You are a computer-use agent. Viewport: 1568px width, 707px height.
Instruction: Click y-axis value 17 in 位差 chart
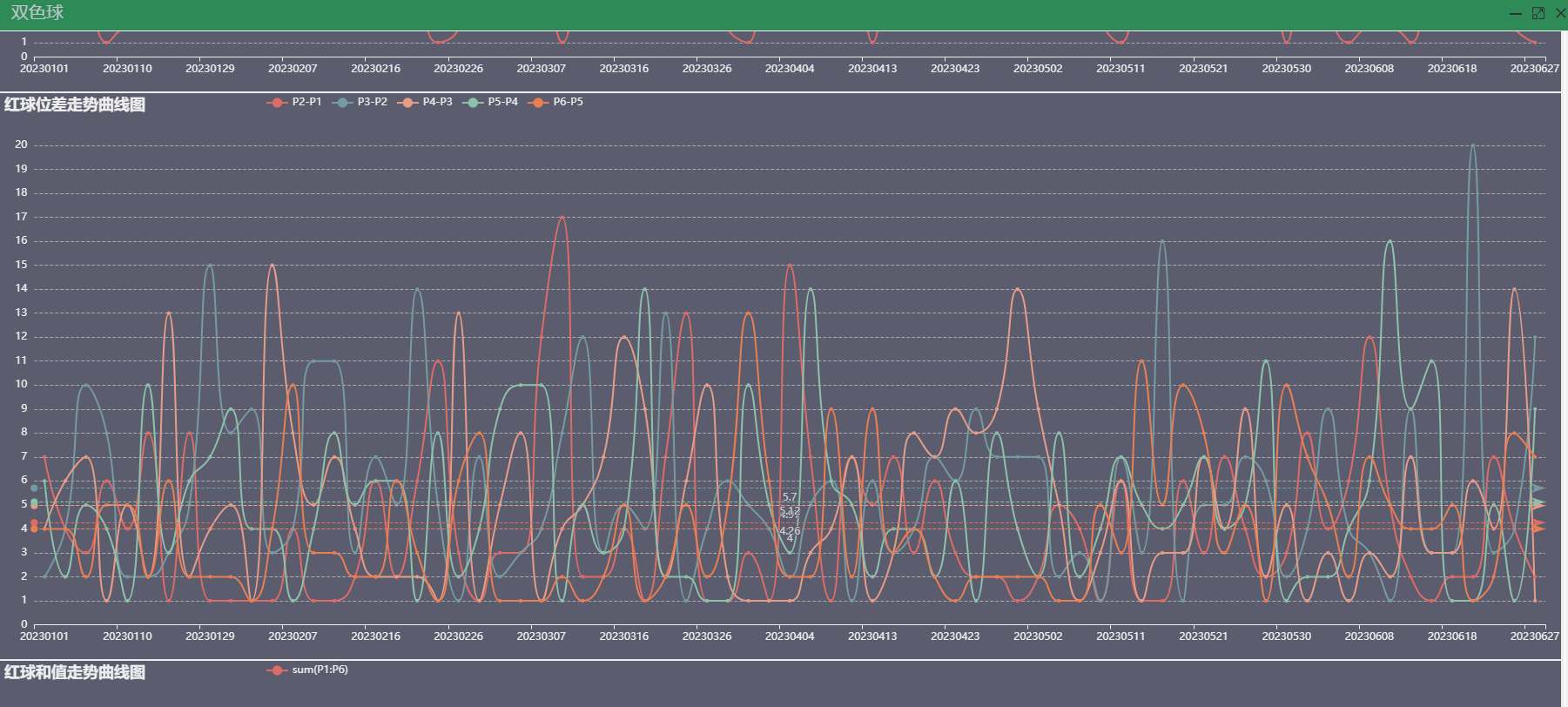click(21, 217)
